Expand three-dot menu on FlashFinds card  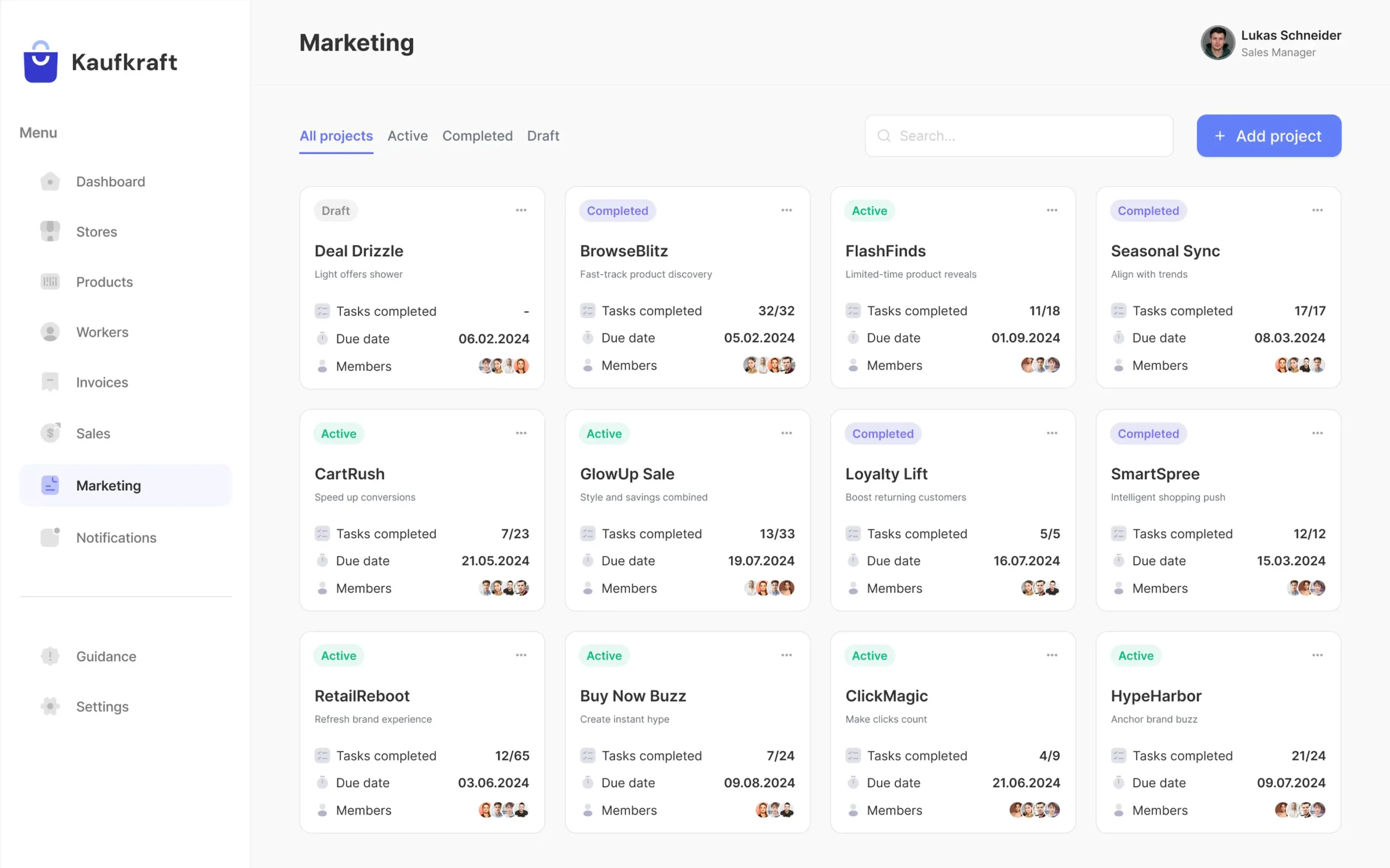point(1051,210)
